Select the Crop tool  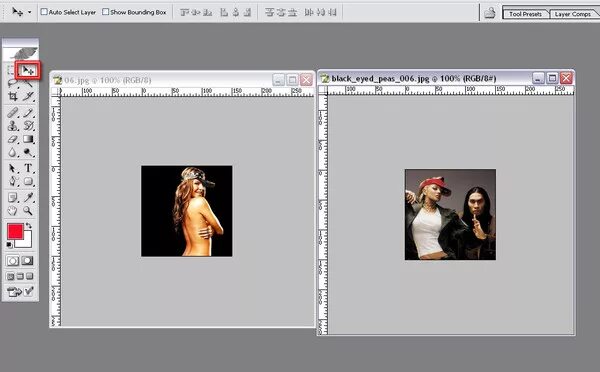[x=13, y=96]
